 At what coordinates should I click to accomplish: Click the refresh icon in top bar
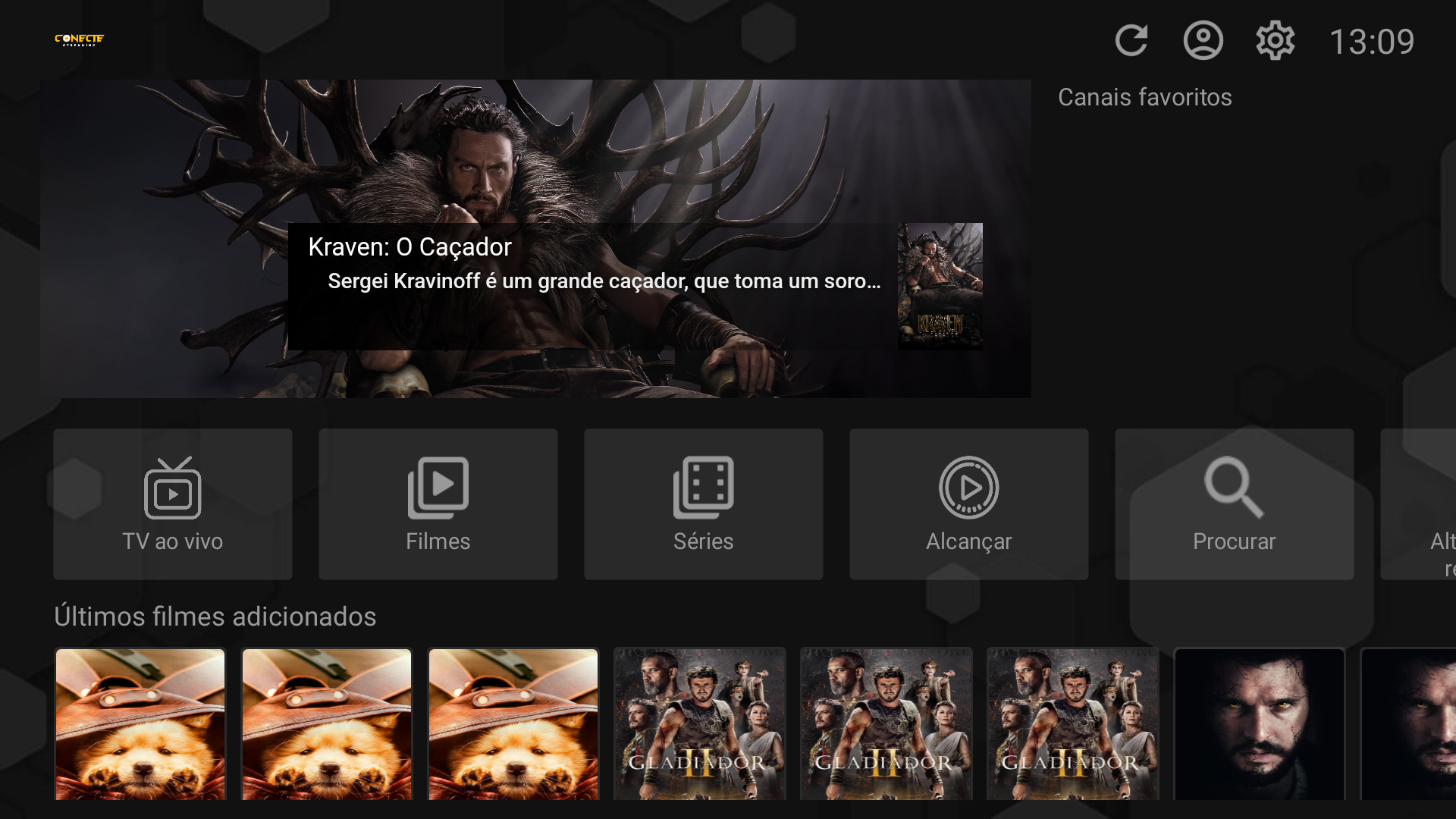pyautogui.click(x=1131, y=41)
